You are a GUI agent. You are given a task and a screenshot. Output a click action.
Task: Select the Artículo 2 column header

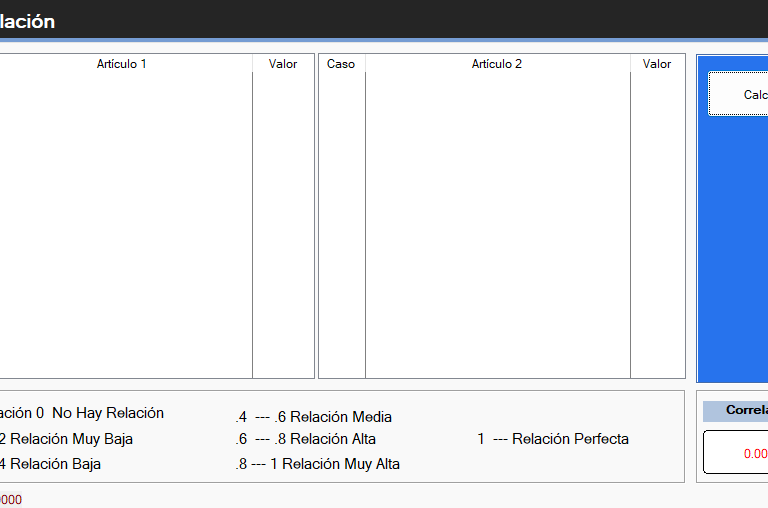tap(497, 64)
